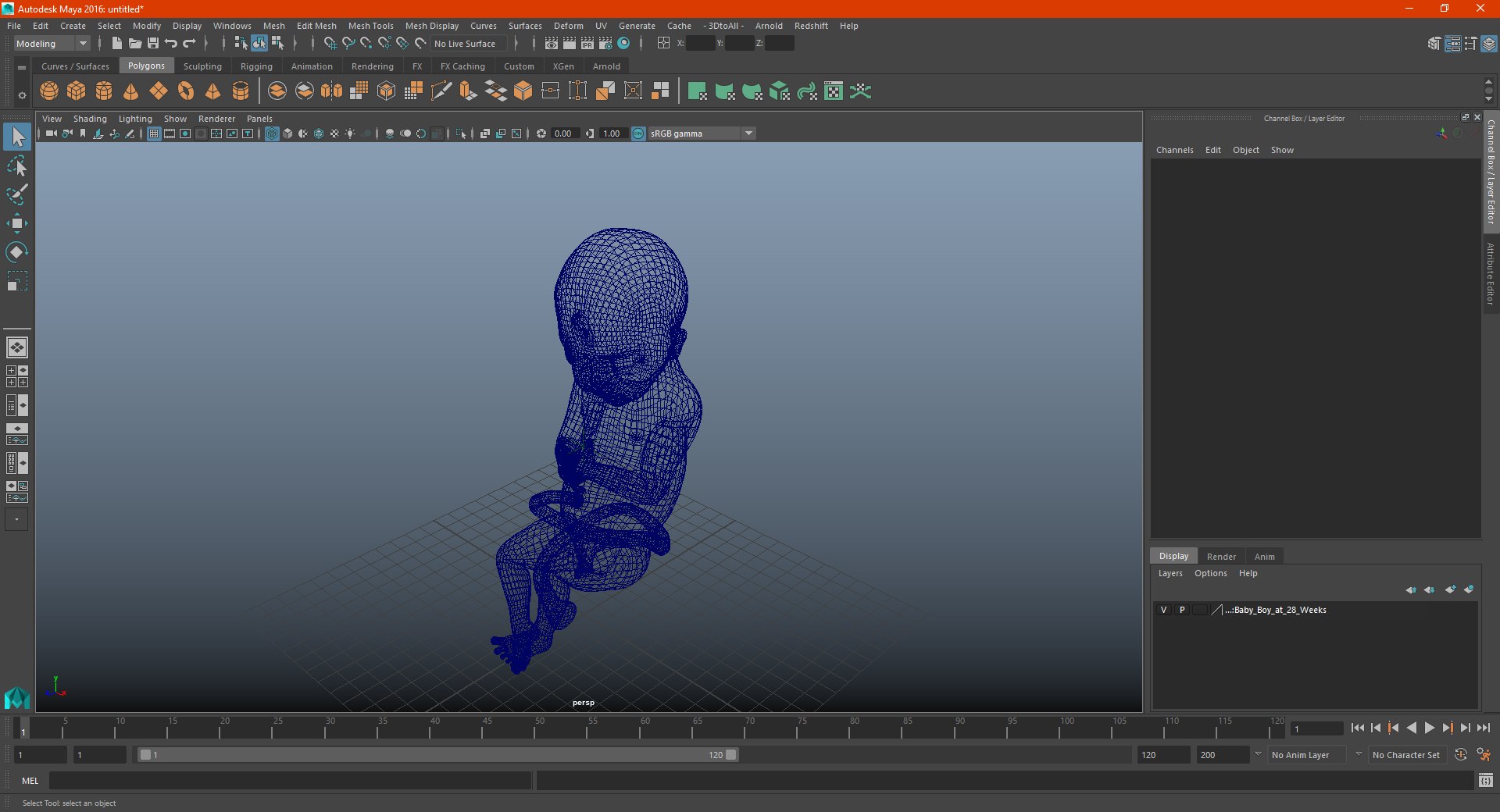Open the File menu

click(14, 26)
